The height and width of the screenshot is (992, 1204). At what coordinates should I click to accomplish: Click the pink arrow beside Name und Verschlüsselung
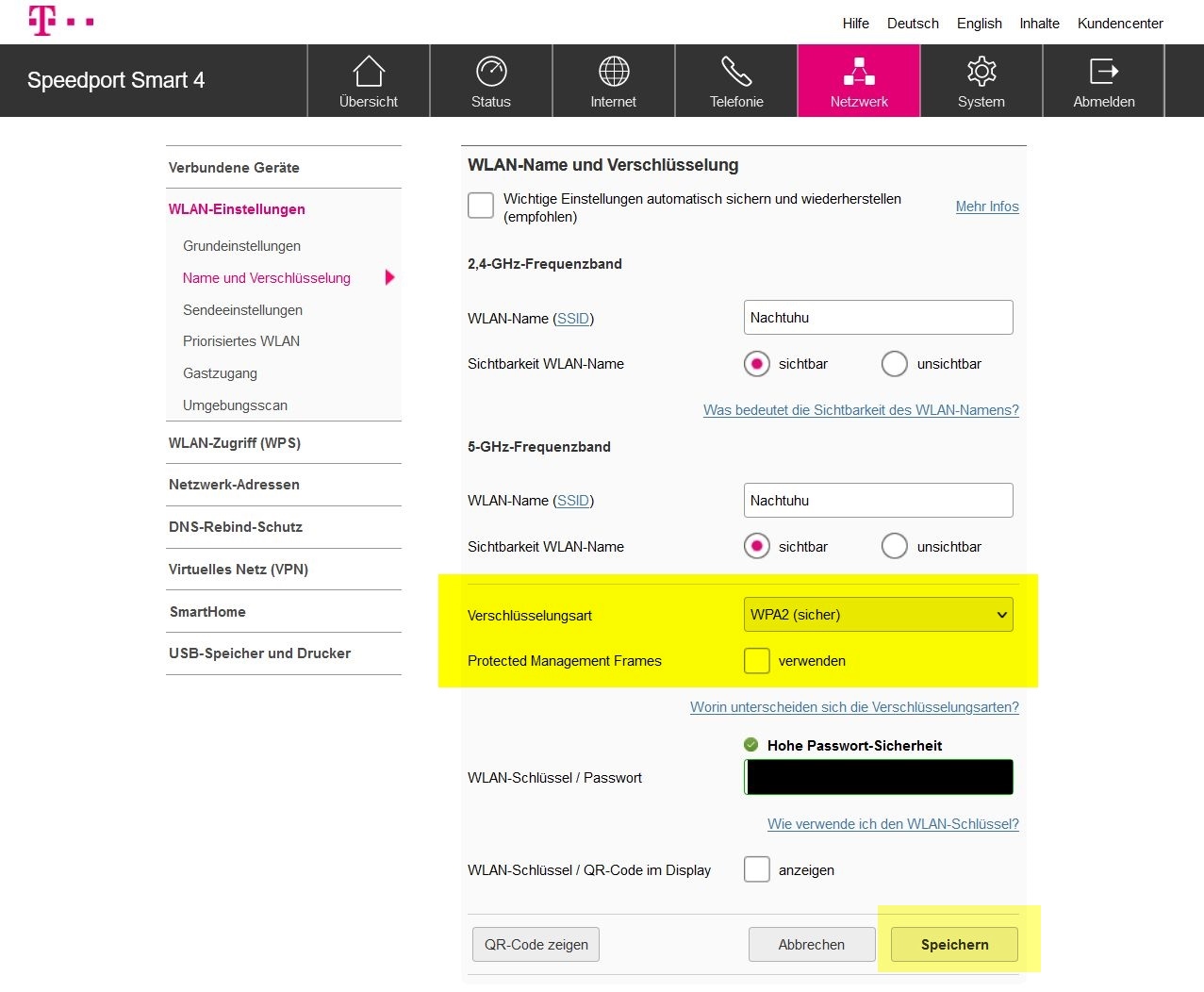point(390,277)
